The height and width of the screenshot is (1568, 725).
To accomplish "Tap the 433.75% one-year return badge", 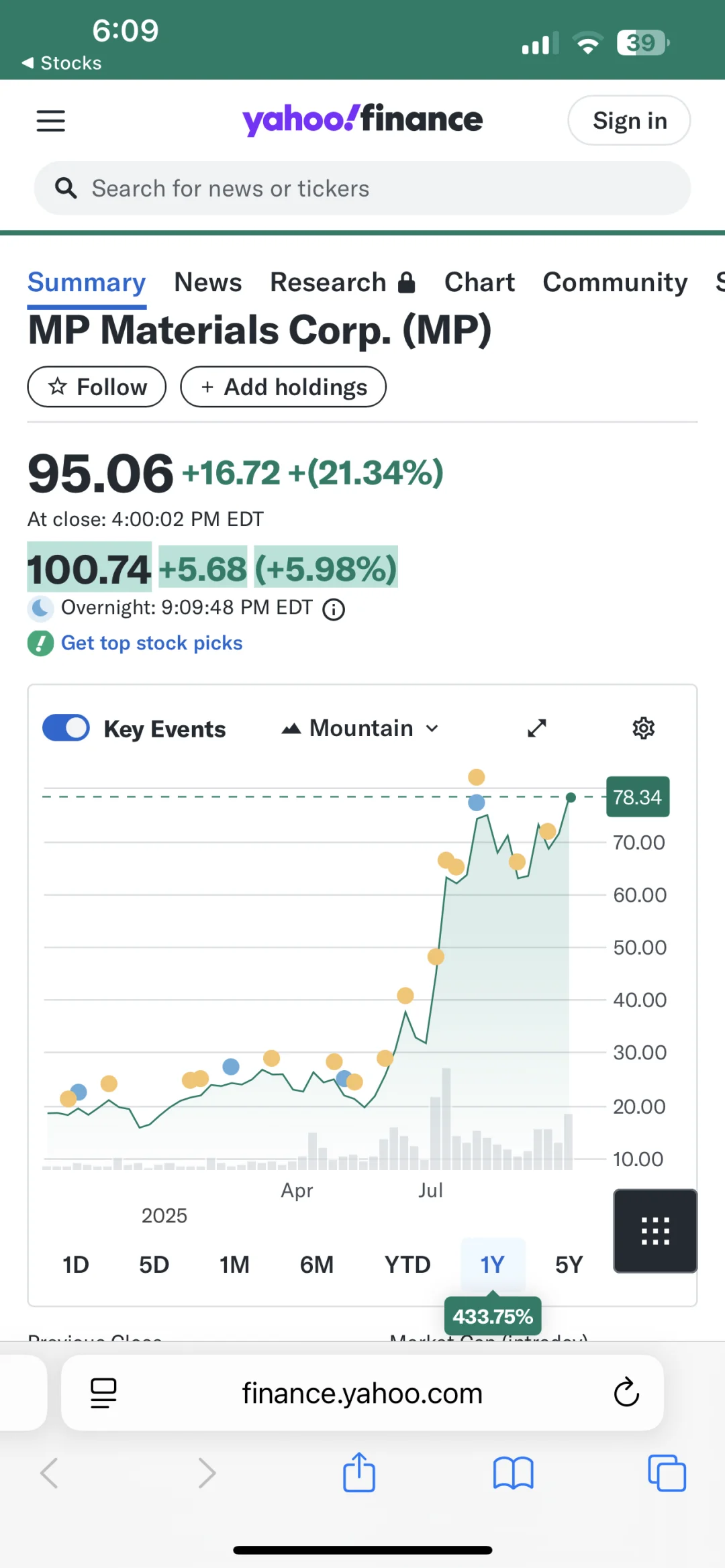I will (493, 1316).
